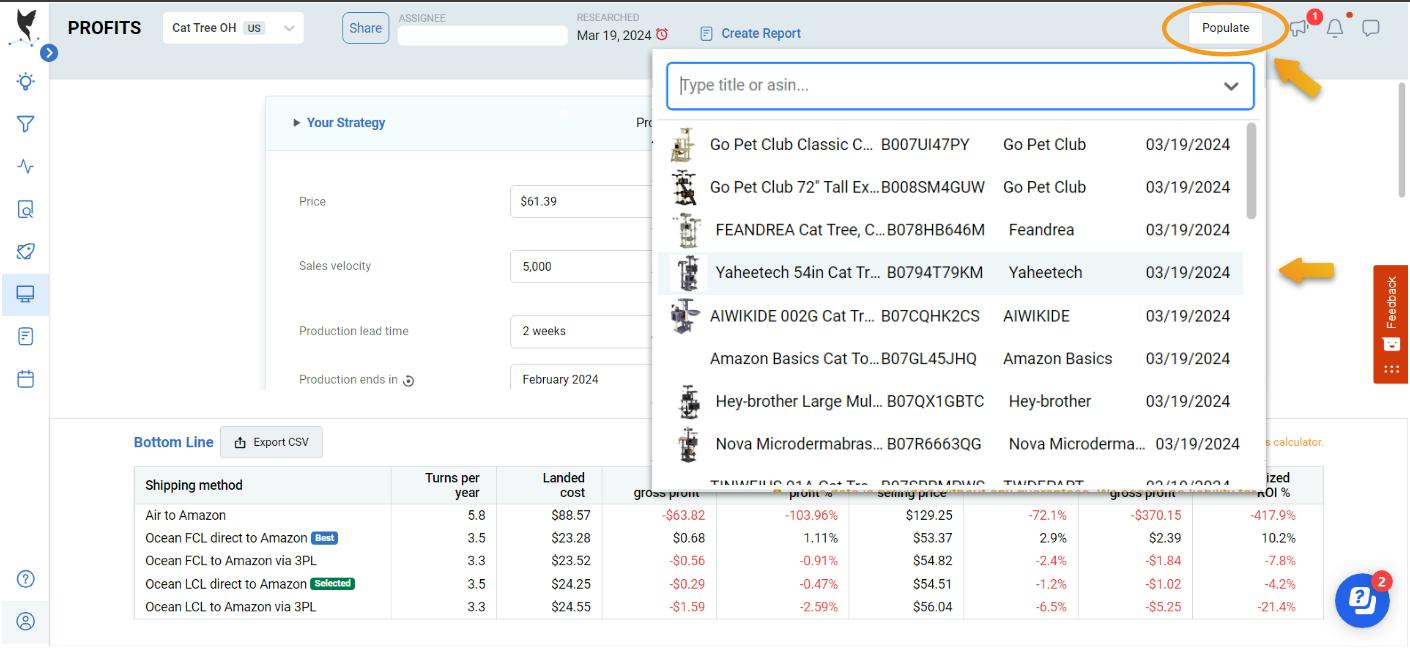Open the Cat Tree OH product dropdown
This screenshot has width=1410, height=650.
(233, 28)
